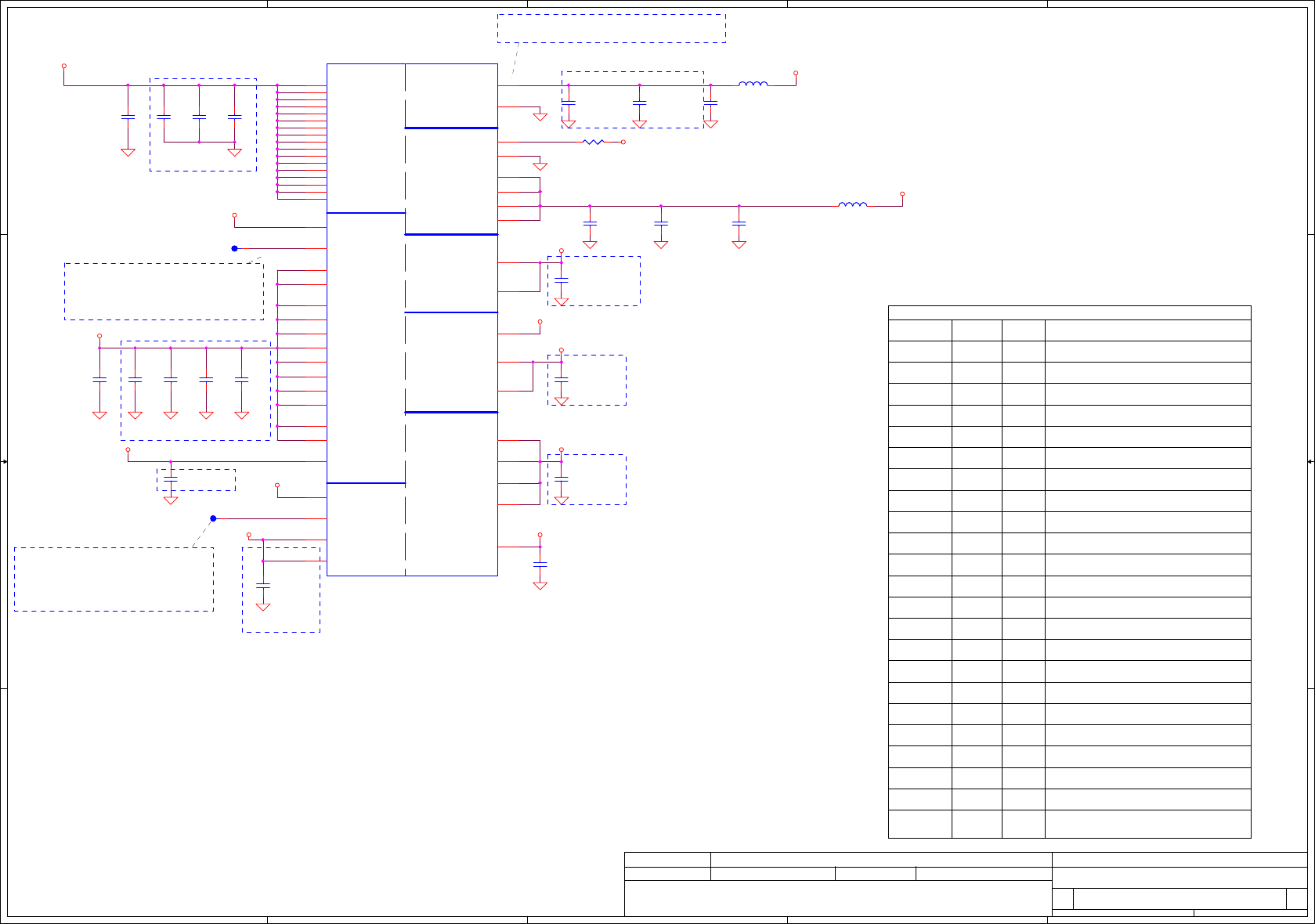Select the capacitor in the uppermost single-capacitor dashed box

[x=561, y=280]
